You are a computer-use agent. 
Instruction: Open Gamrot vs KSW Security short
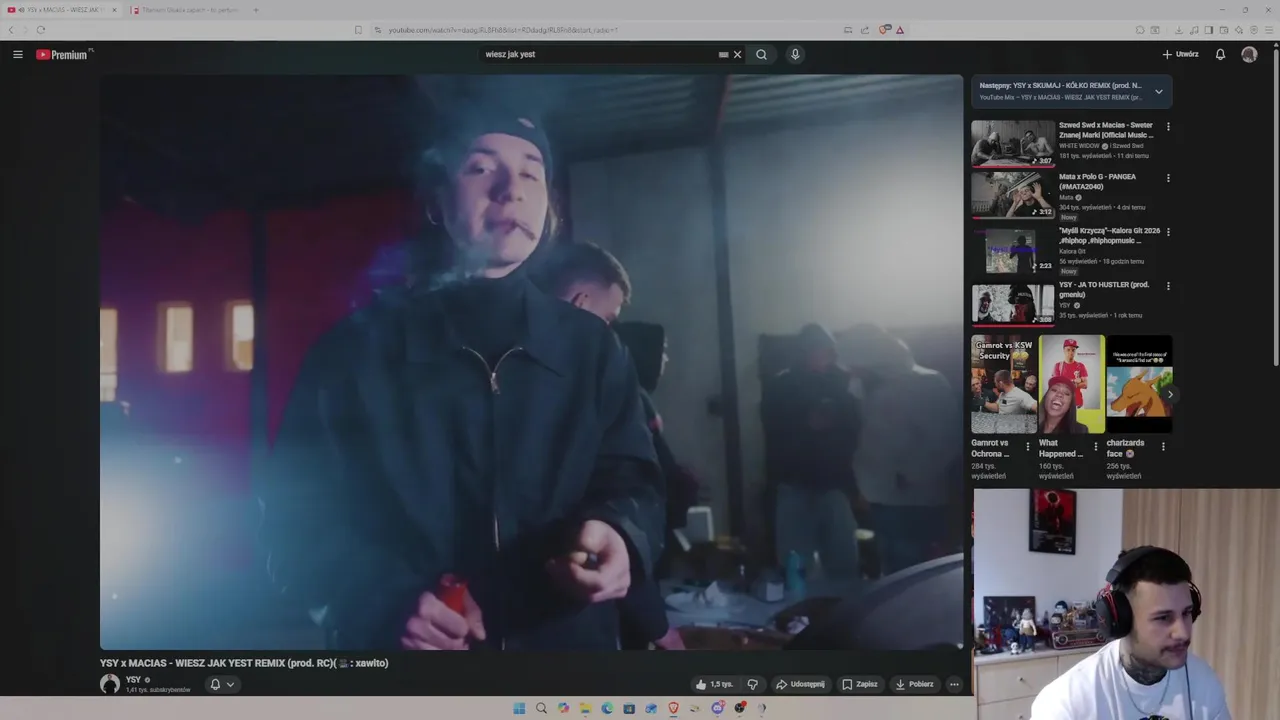[x=1004, y=384]
